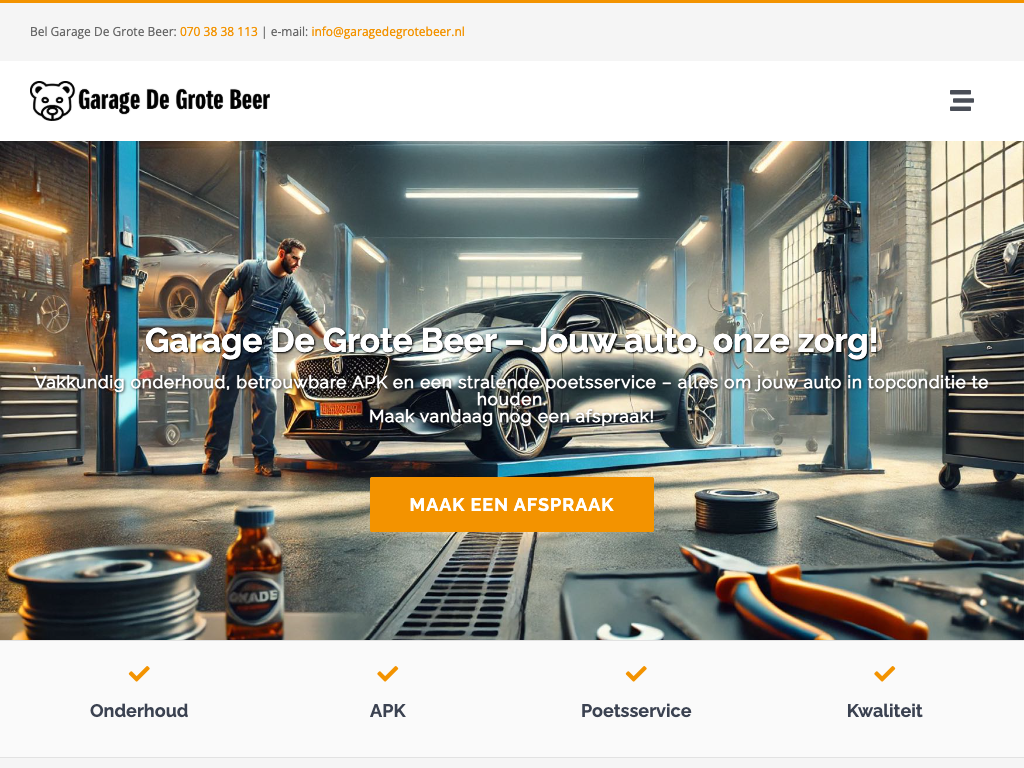The image size is (1024, 768).
Task: Select the Kwaliteit feature label
Action: point(884,711)
